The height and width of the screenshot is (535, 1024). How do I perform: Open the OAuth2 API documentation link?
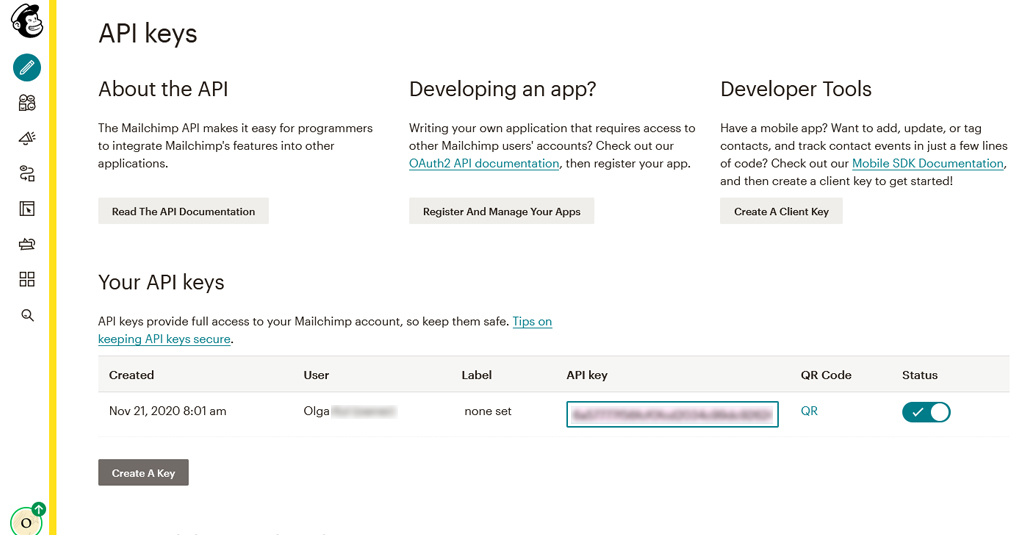(484, 163)
